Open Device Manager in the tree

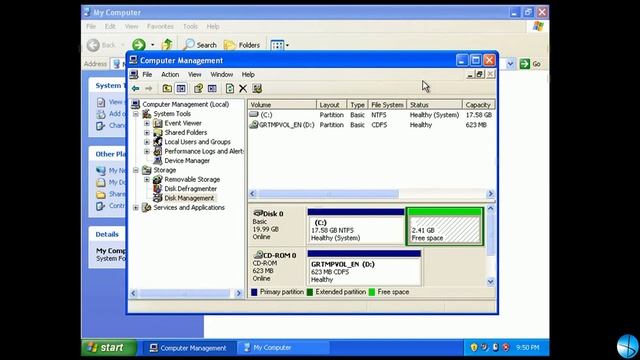187,160
